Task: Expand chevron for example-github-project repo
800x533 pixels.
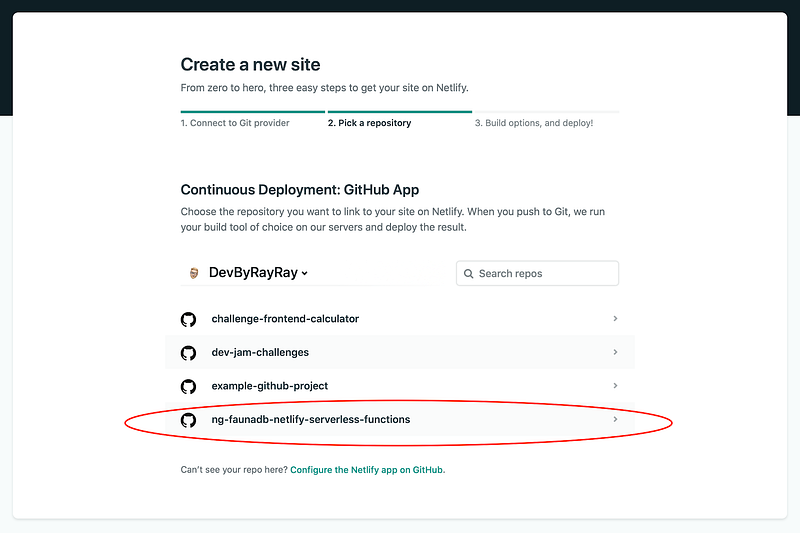Action: (615, 386)
